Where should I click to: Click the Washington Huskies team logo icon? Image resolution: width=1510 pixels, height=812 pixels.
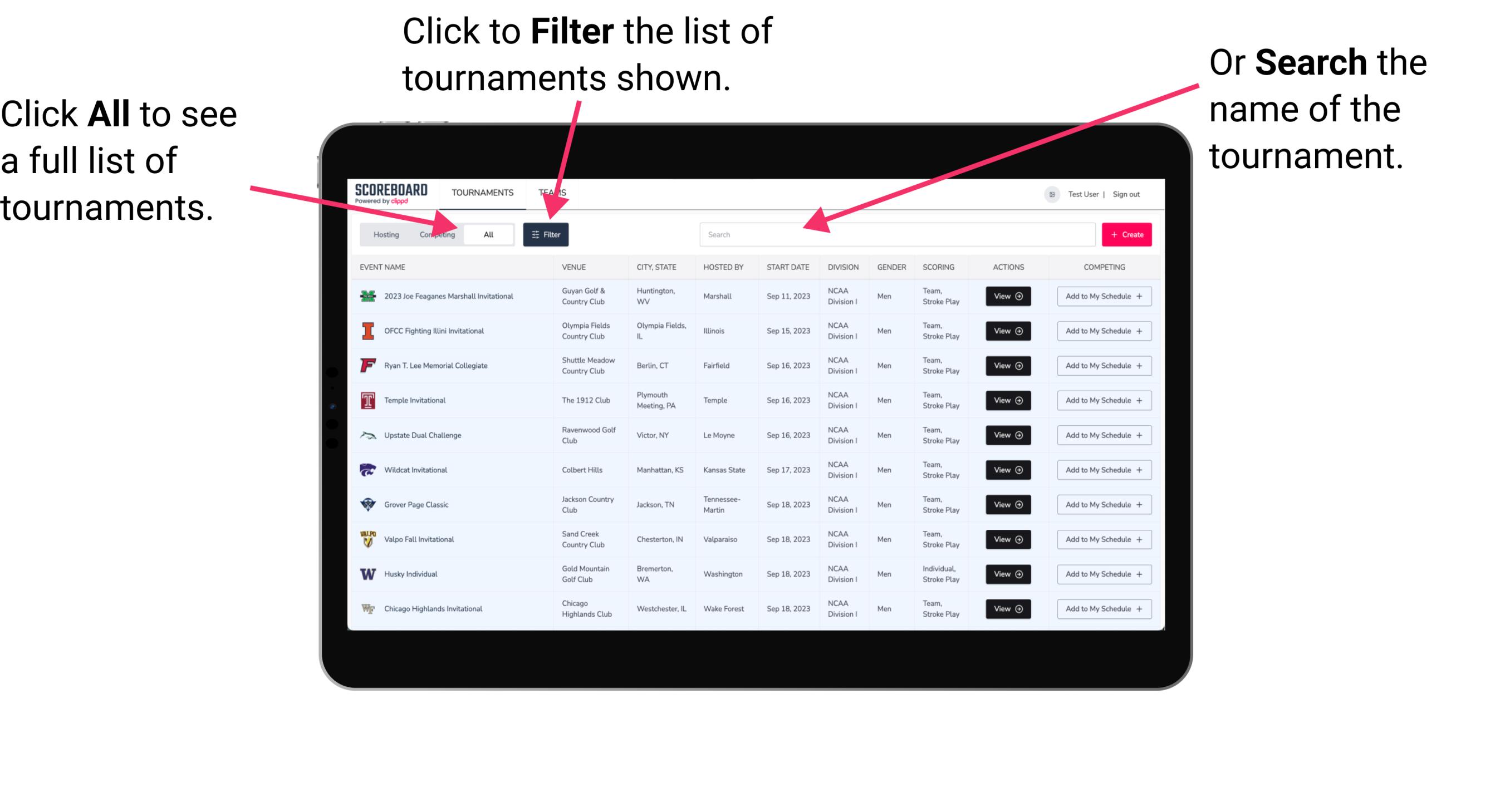(368, 574)
